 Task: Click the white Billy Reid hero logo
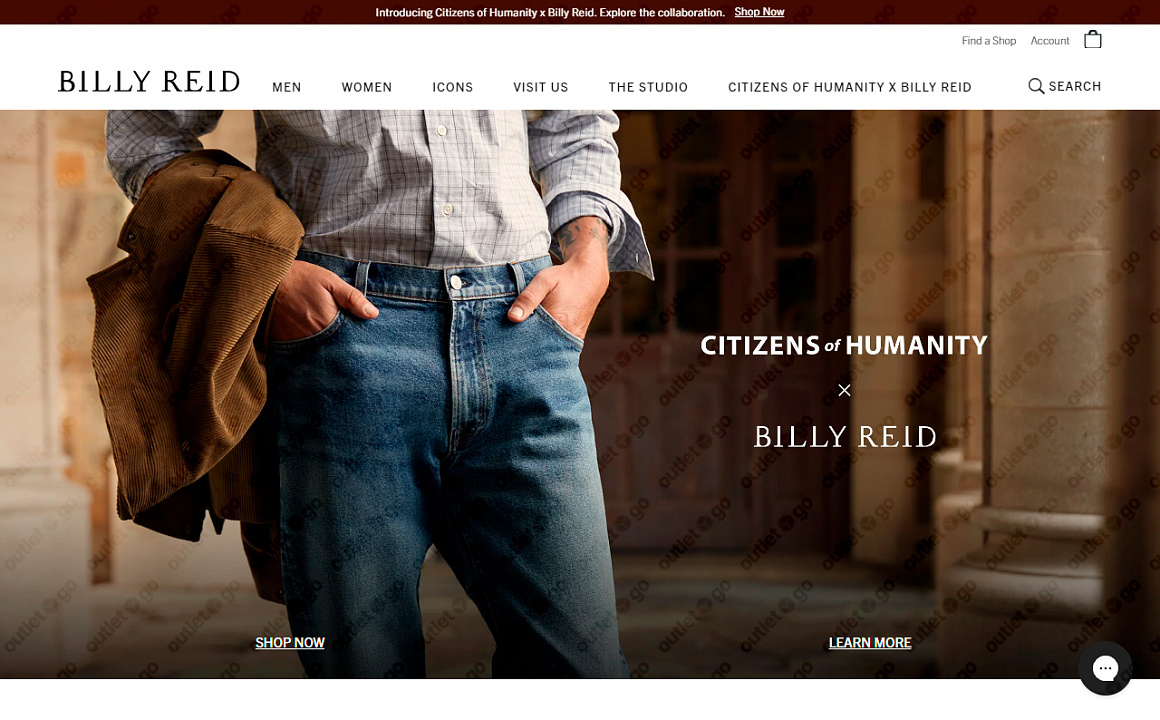(845, 437)
